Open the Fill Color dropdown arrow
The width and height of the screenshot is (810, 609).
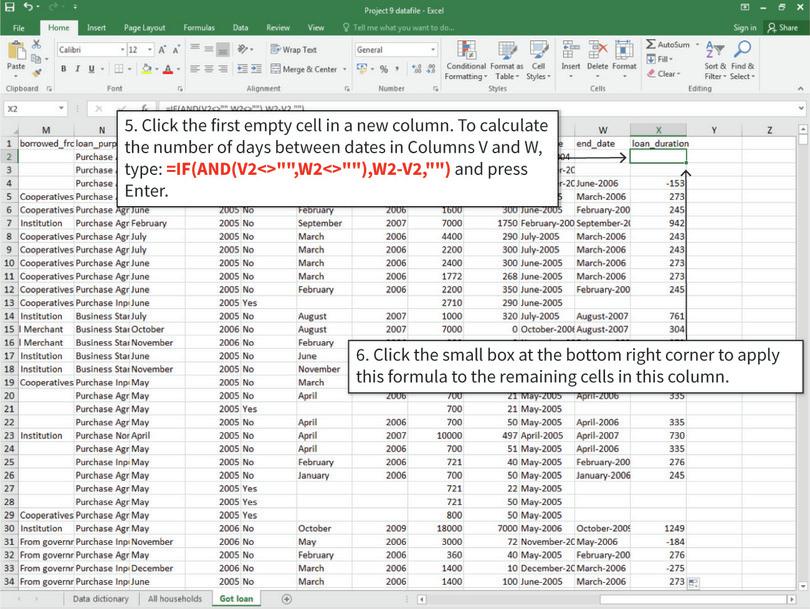[x=157, y=67]
